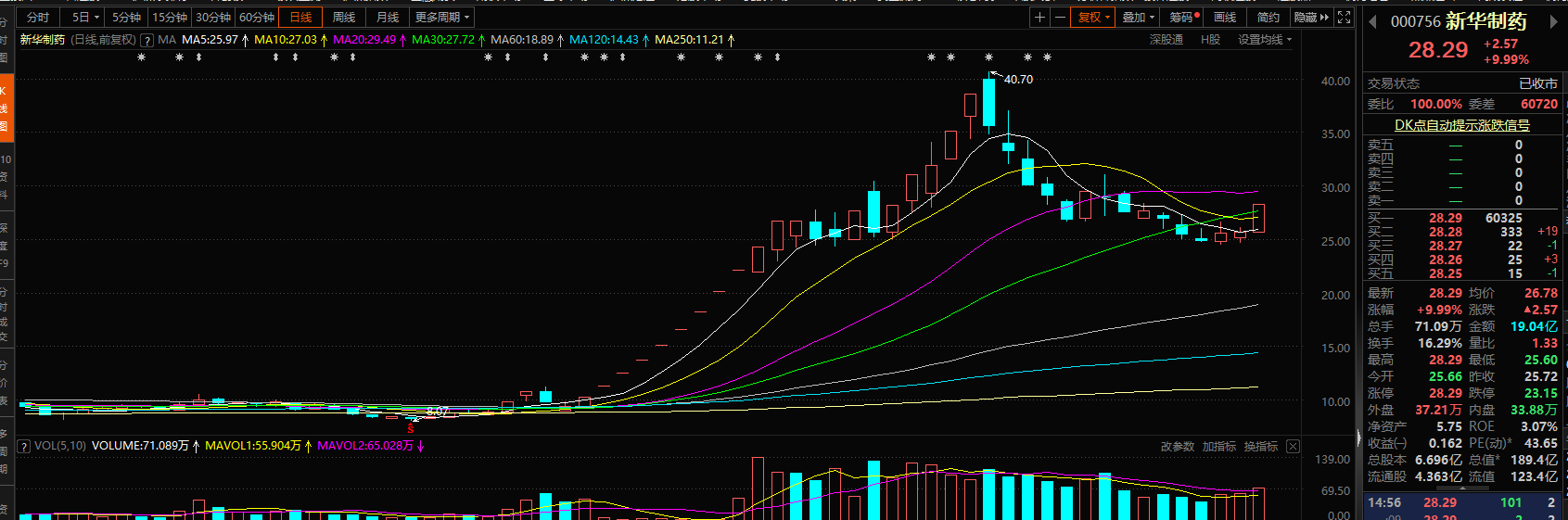Select 周线 weekly chart tab
Image resolution: width=1568 pixels, height=520 pixels.
pyautogui.click(x=344, y=18)
